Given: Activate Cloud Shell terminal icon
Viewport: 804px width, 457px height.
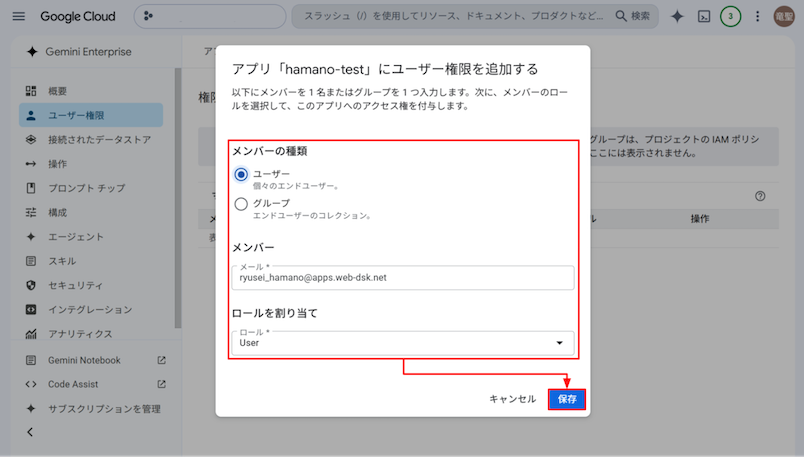Looking at the screenshot, I should pyautogui.click(x=704, y=16).
